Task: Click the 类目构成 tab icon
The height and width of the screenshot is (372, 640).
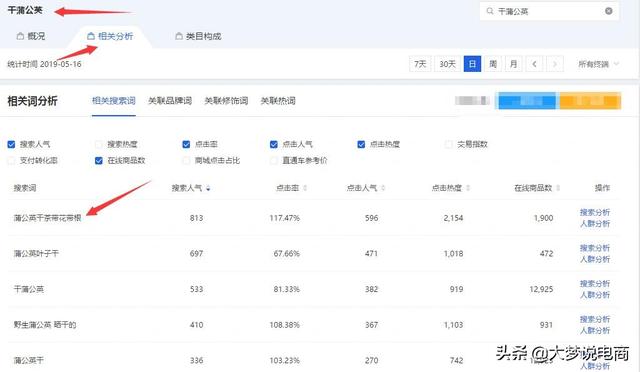Action: (x=179, y=36)
